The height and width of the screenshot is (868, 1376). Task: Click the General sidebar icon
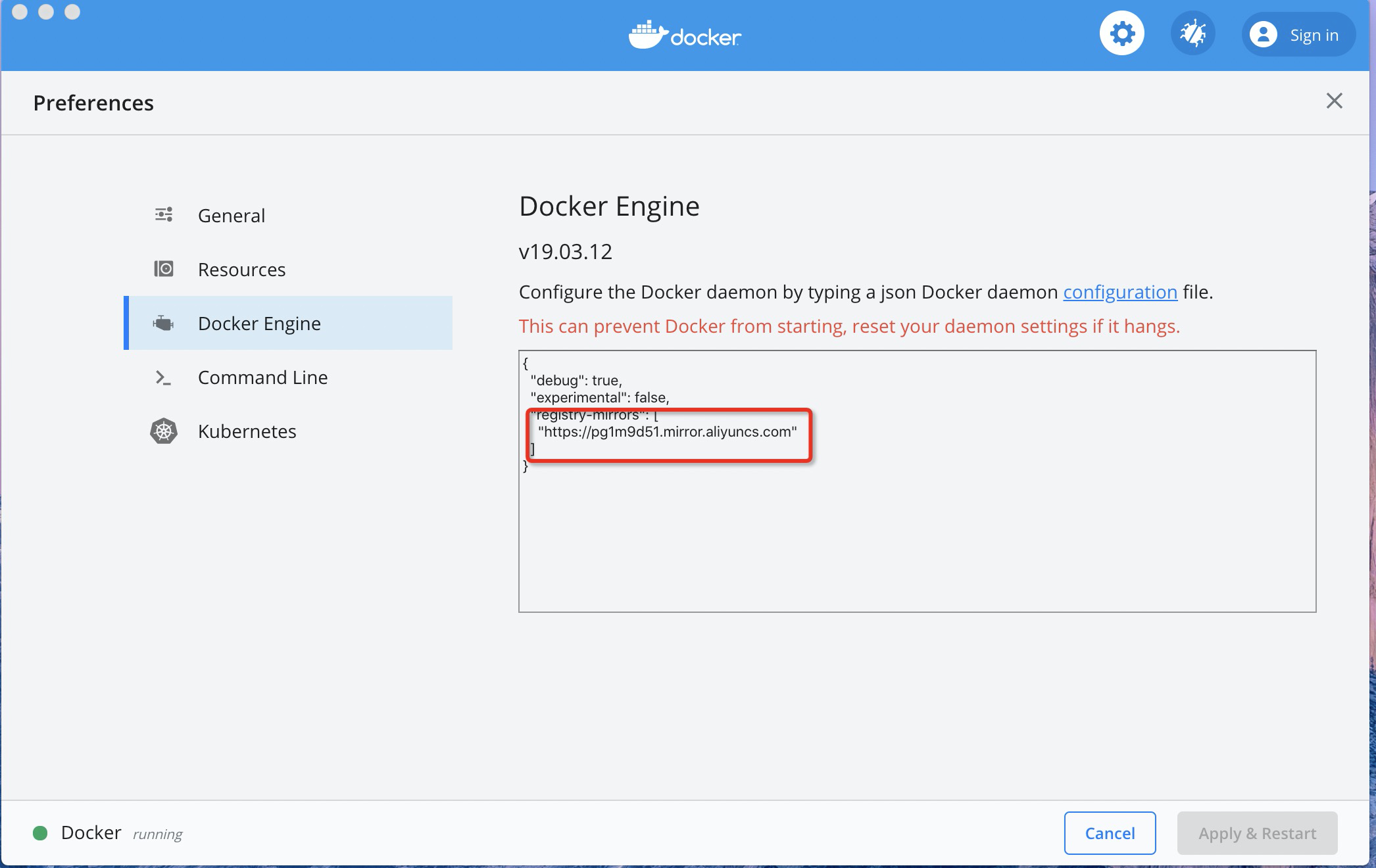163,214
